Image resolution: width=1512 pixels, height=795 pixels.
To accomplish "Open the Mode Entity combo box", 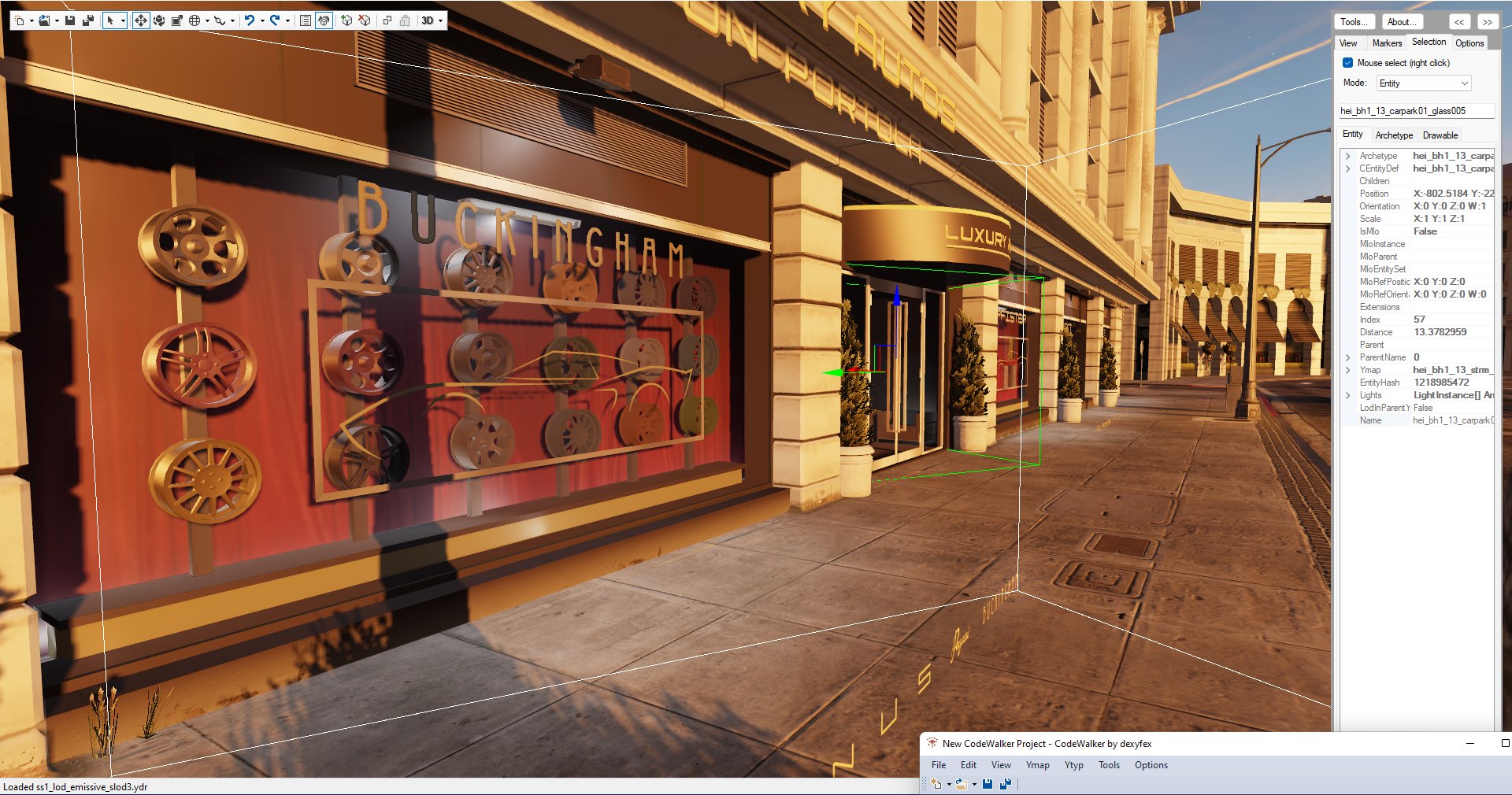I will pos(1424,83).
